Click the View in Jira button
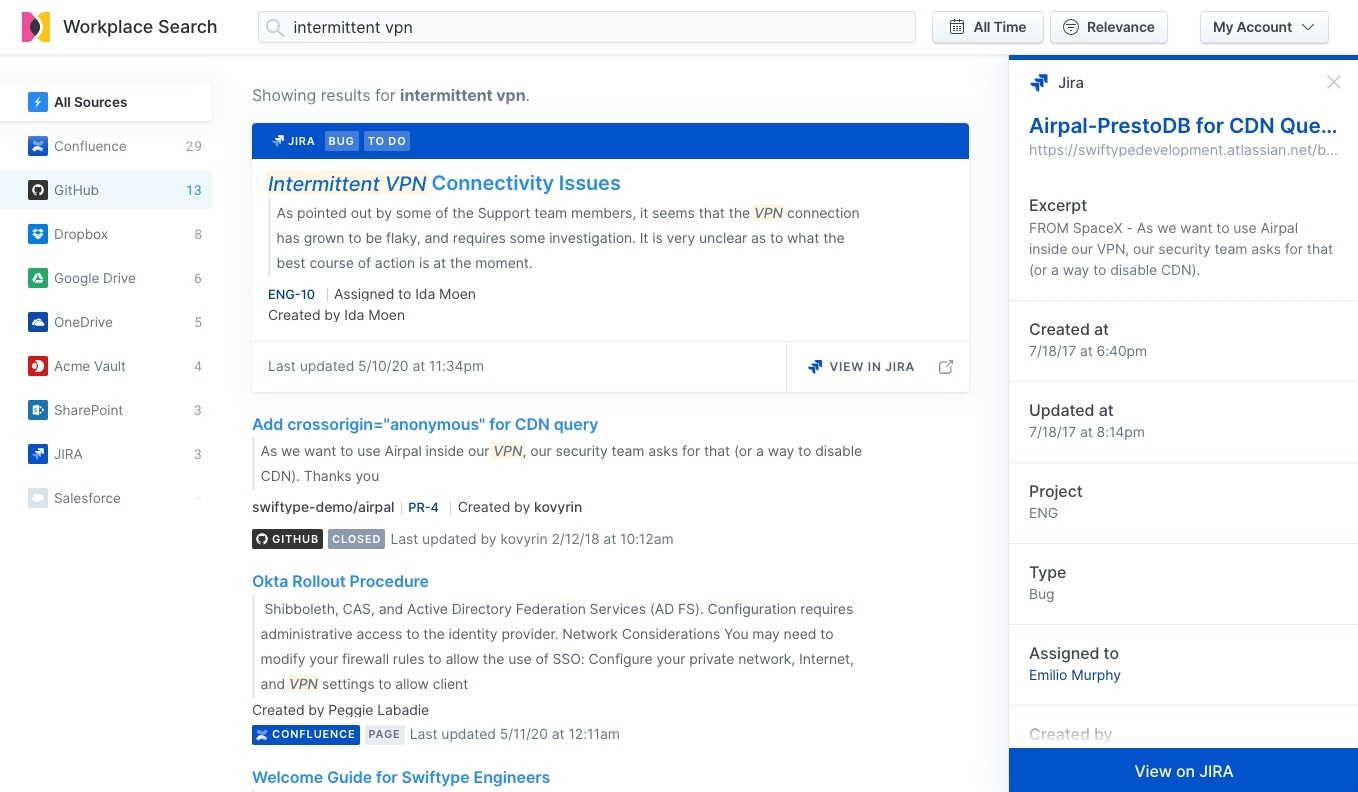 click(x=878, y=367)
